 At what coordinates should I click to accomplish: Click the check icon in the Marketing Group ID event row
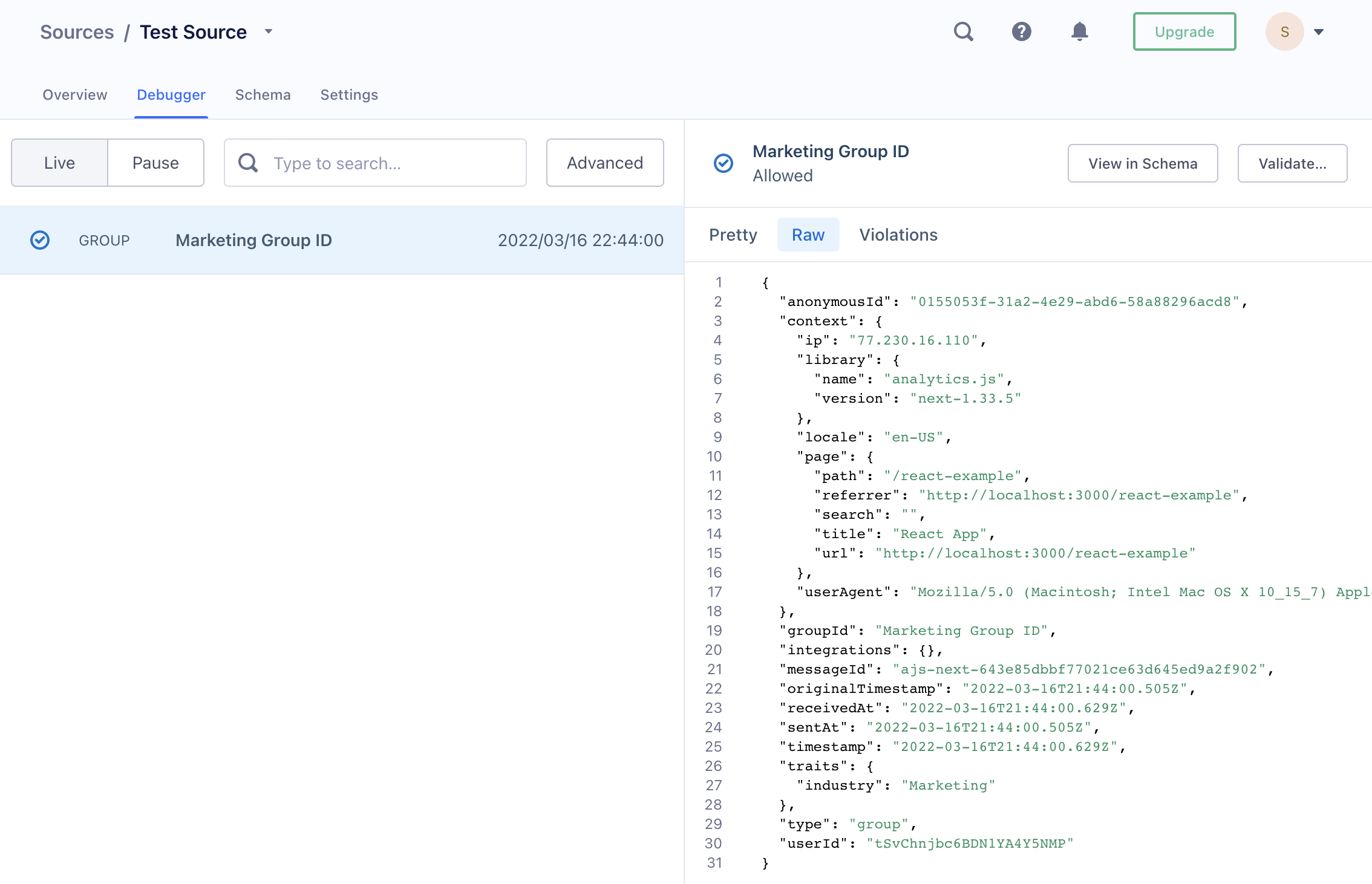[x=40, y=240]
